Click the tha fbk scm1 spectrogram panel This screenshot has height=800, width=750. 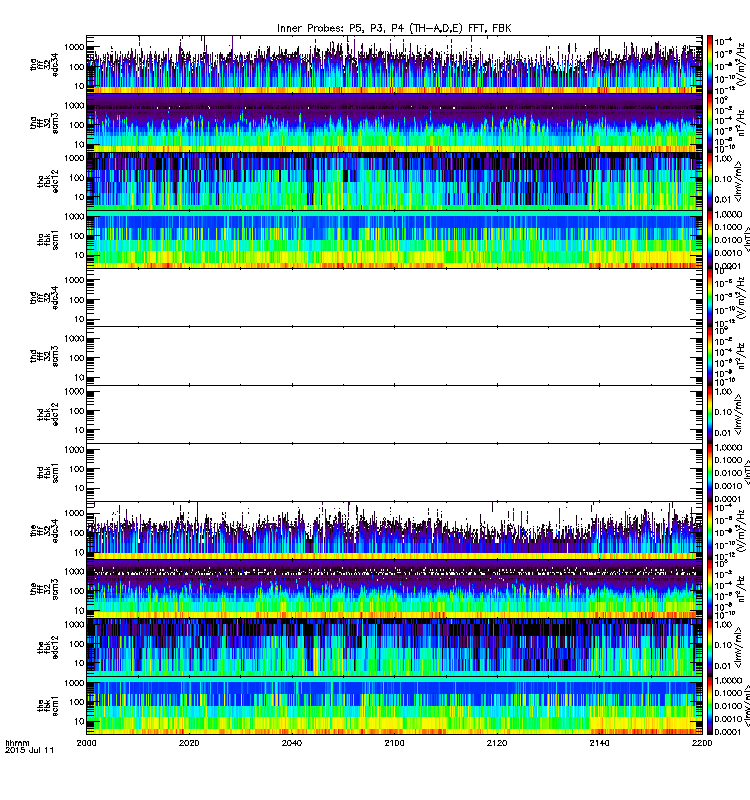coord(394,239)
